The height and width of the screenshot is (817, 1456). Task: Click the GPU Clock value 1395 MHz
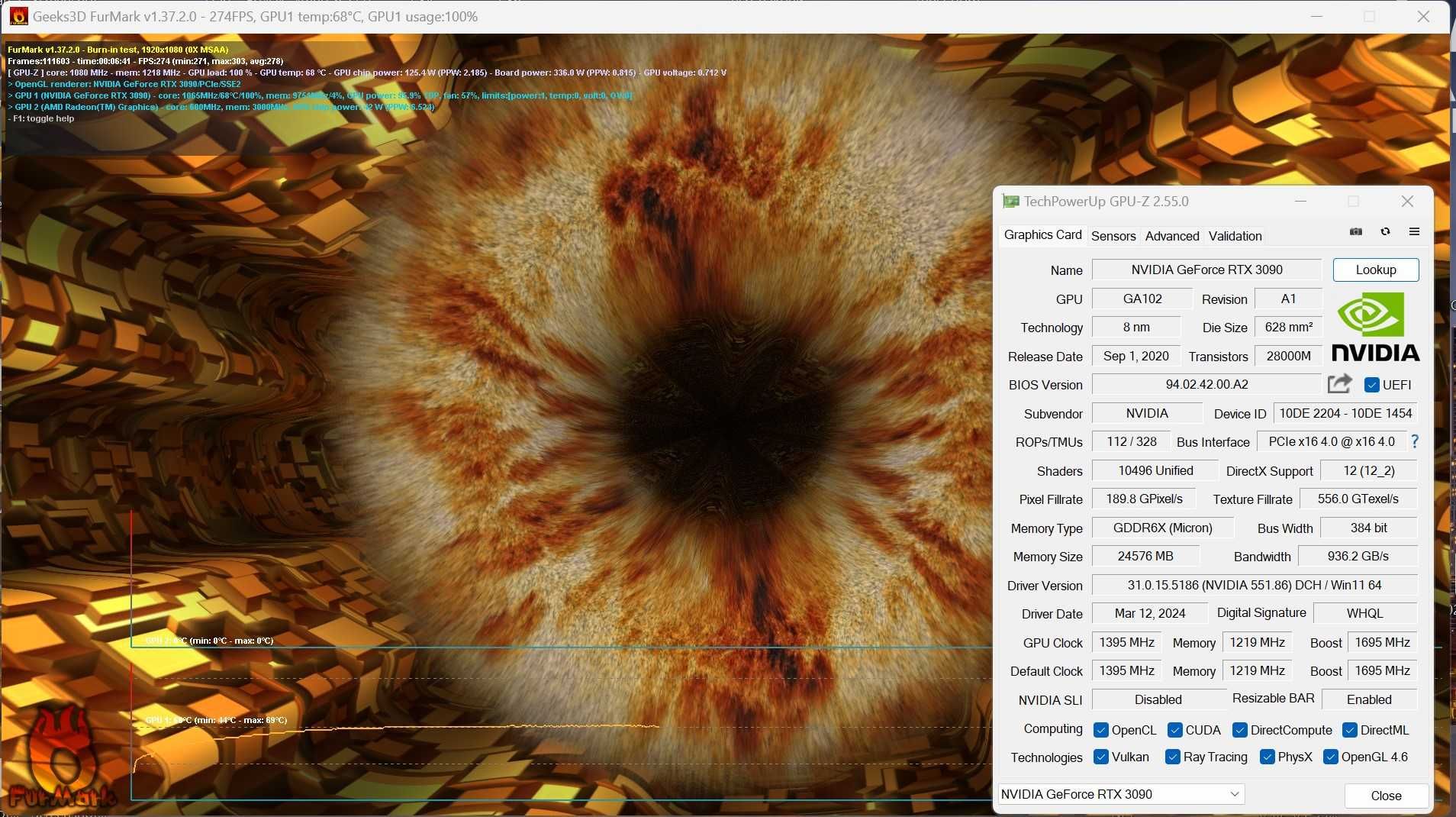coord(1126,642)
